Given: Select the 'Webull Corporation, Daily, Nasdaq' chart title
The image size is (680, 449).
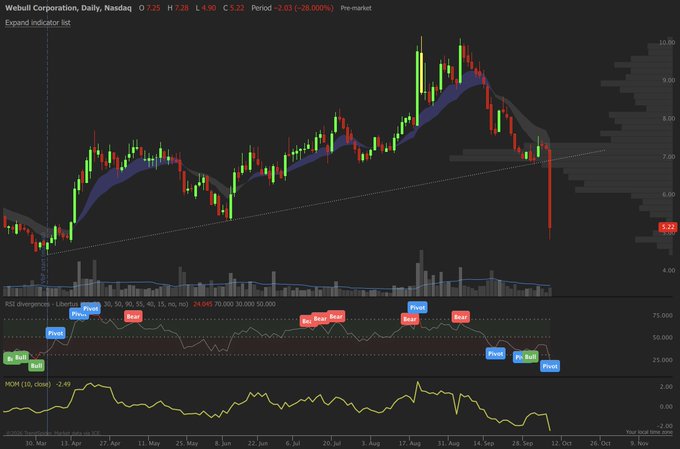Looking at the screenshot, I should click(68, 8).
